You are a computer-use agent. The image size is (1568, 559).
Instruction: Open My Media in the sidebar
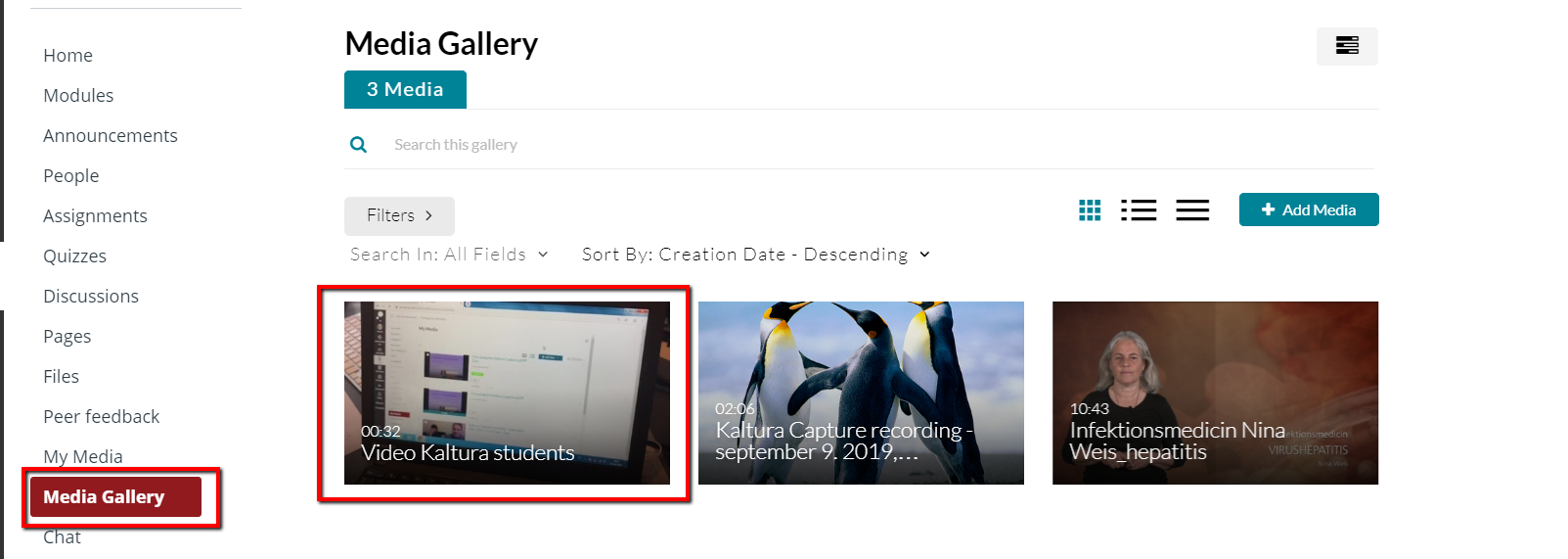click(83, 456)
